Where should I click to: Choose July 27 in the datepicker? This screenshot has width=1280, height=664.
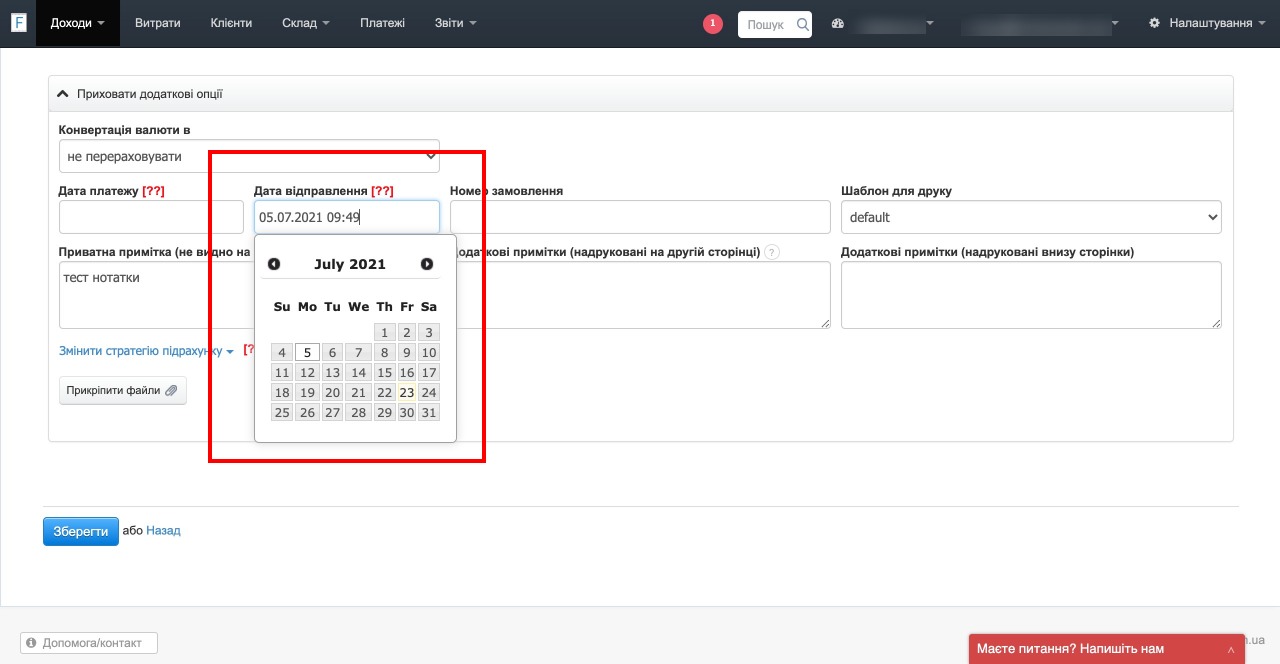pyautogui.click(x=333, y=412)
